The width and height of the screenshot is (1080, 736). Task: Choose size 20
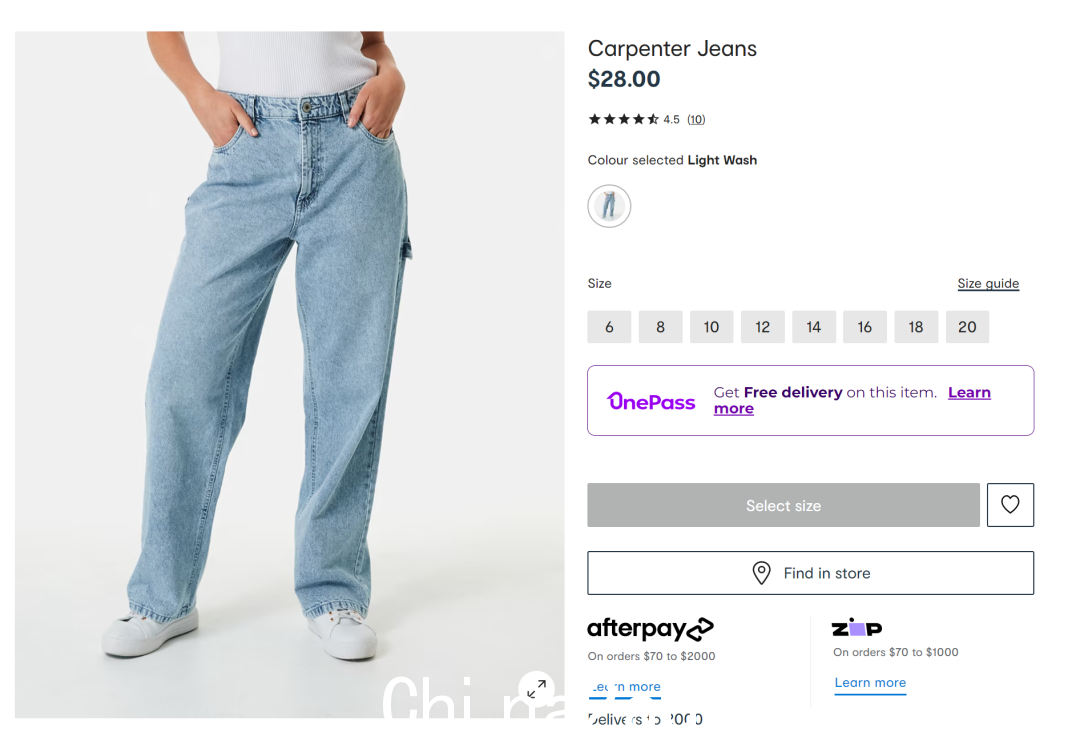pos(967,327)
